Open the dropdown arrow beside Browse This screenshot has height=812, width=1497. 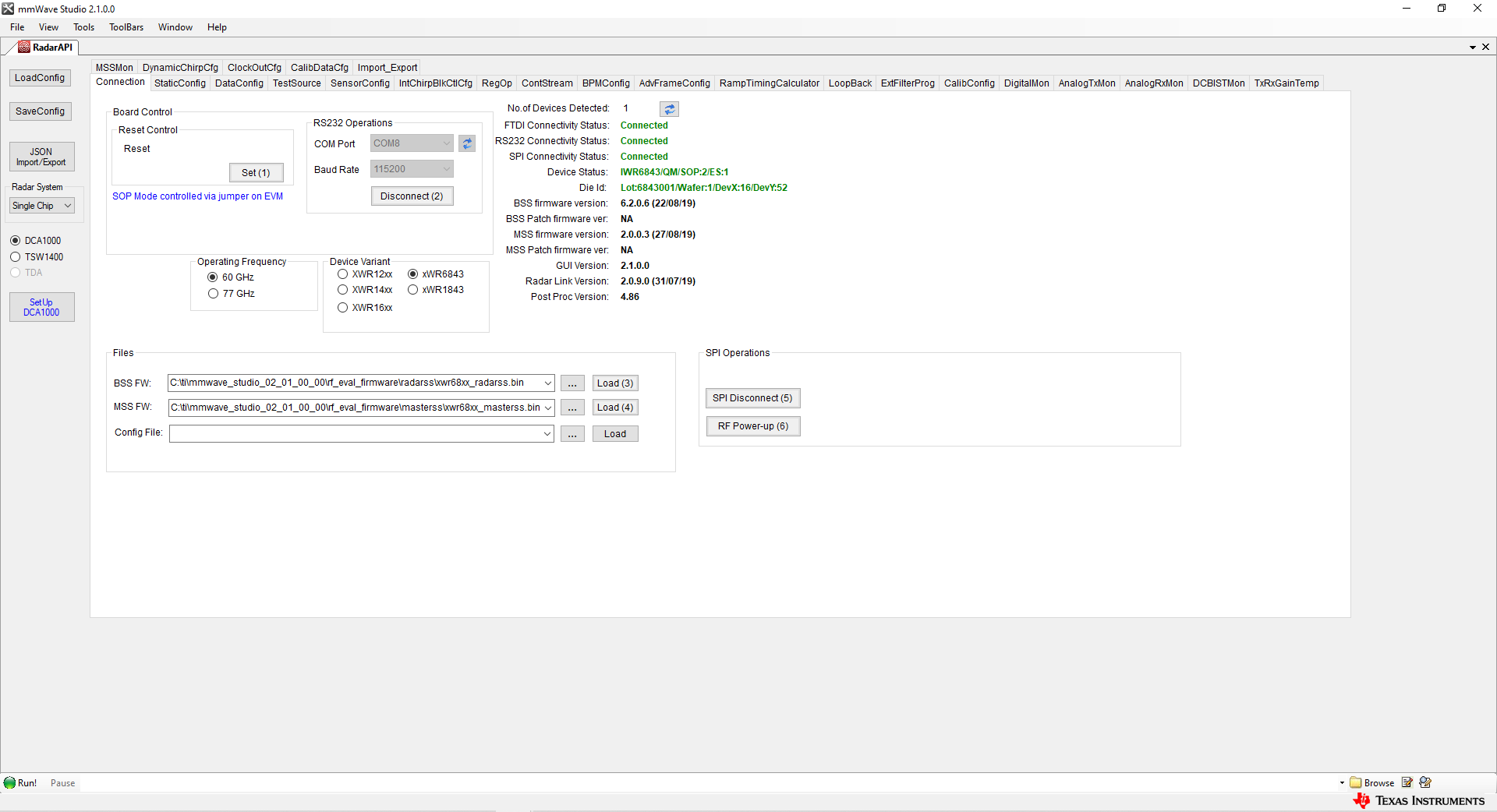pos(1342,783)
